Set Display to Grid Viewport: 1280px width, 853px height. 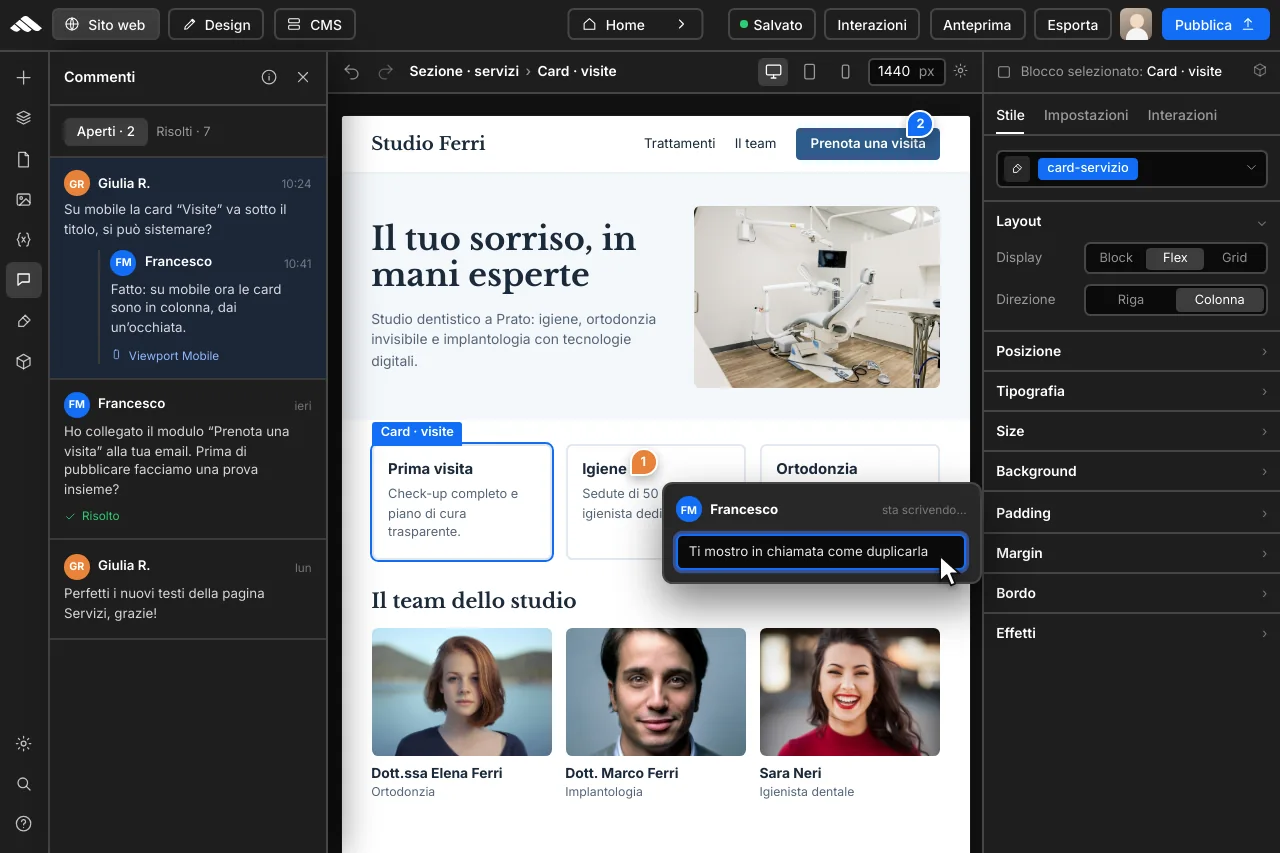point(1235,258)
